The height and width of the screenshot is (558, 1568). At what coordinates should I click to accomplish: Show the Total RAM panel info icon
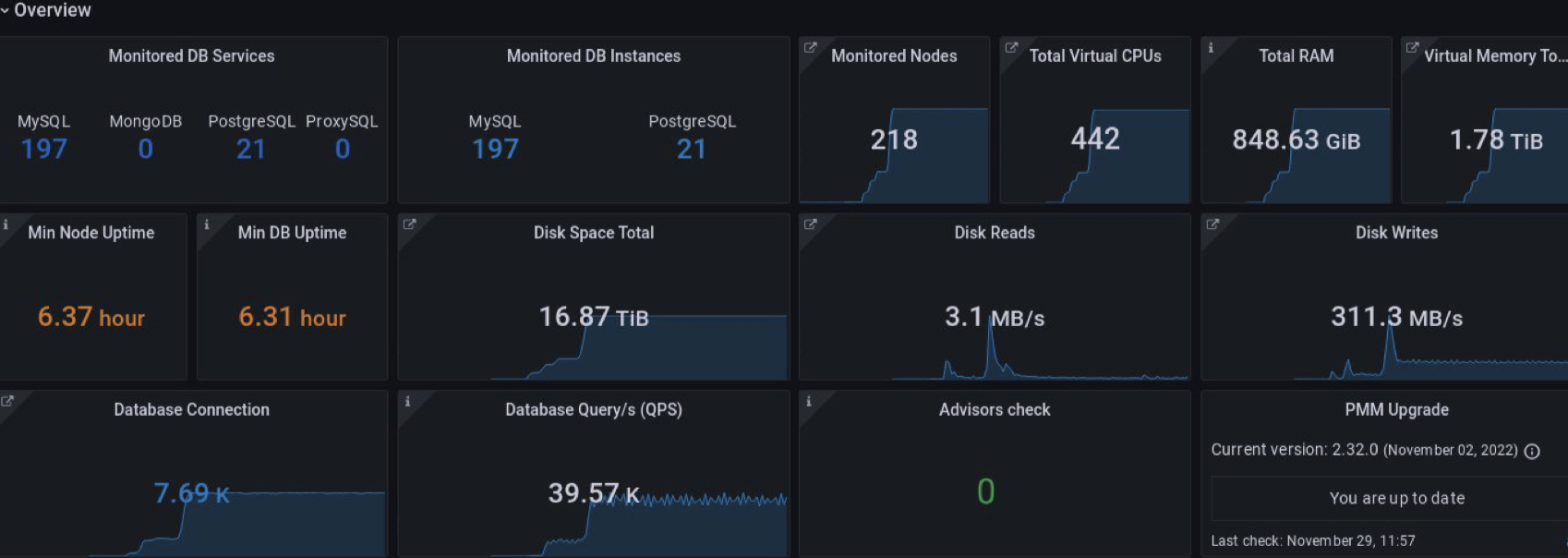[1211, 48]
